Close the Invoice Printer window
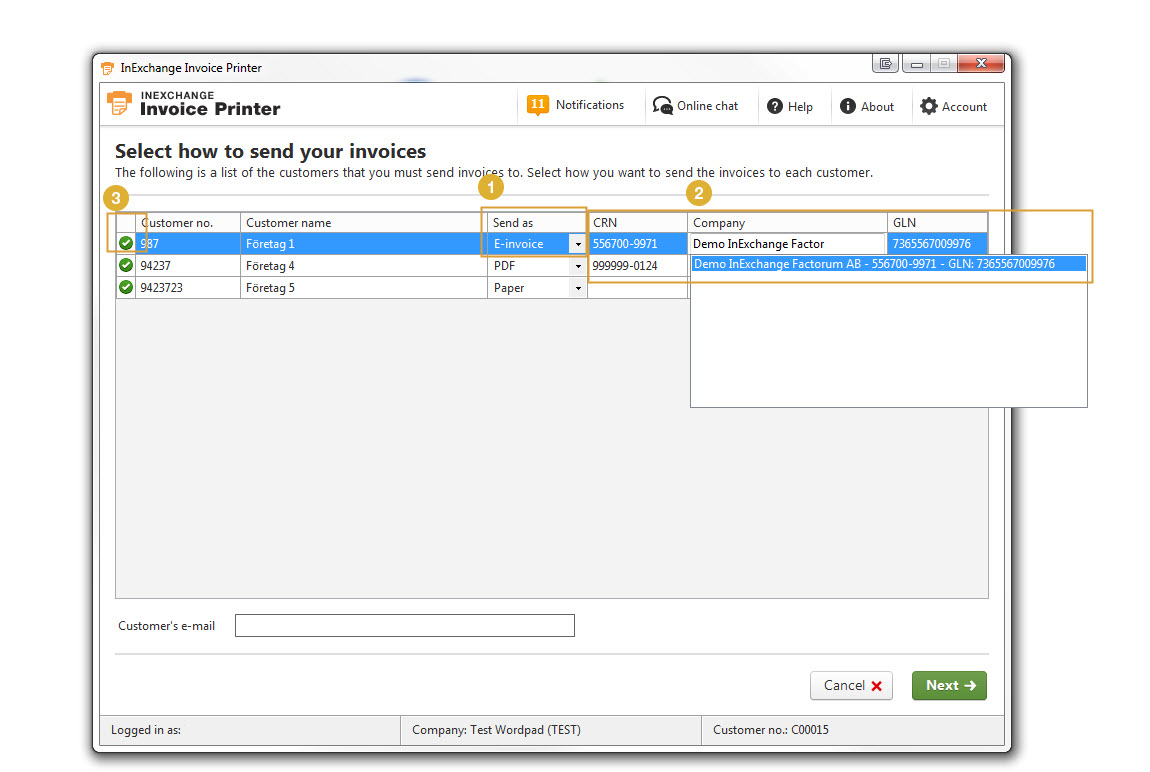 pos(981,64)
